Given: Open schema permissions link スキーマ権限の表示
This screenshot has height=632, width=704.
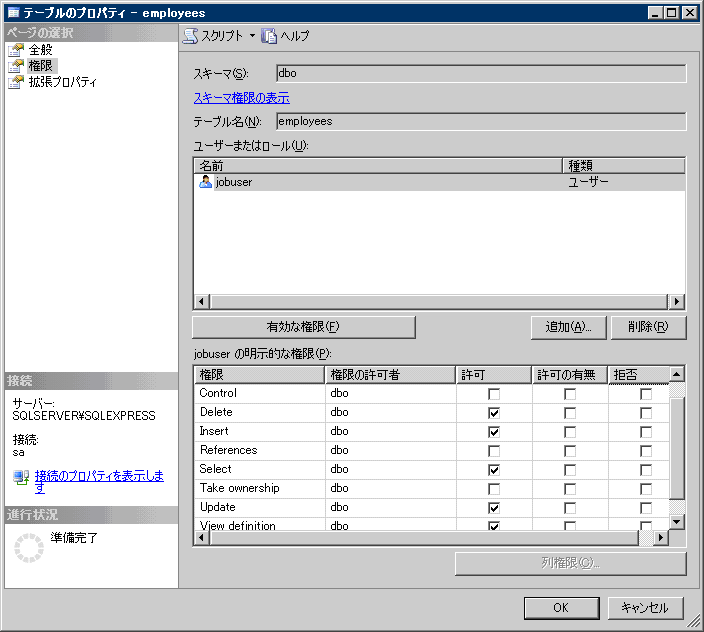Looking at the screenshot, I should [x=241, y=98].
